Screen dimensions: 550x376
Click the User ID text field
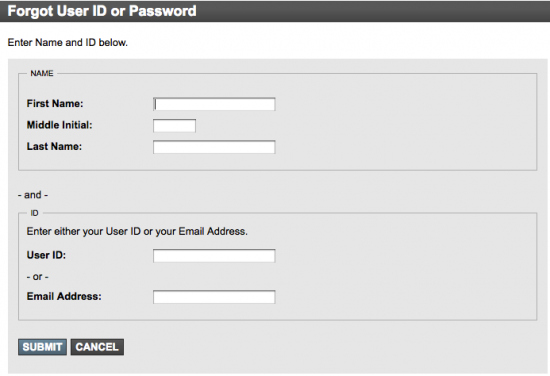pos(214,256)
